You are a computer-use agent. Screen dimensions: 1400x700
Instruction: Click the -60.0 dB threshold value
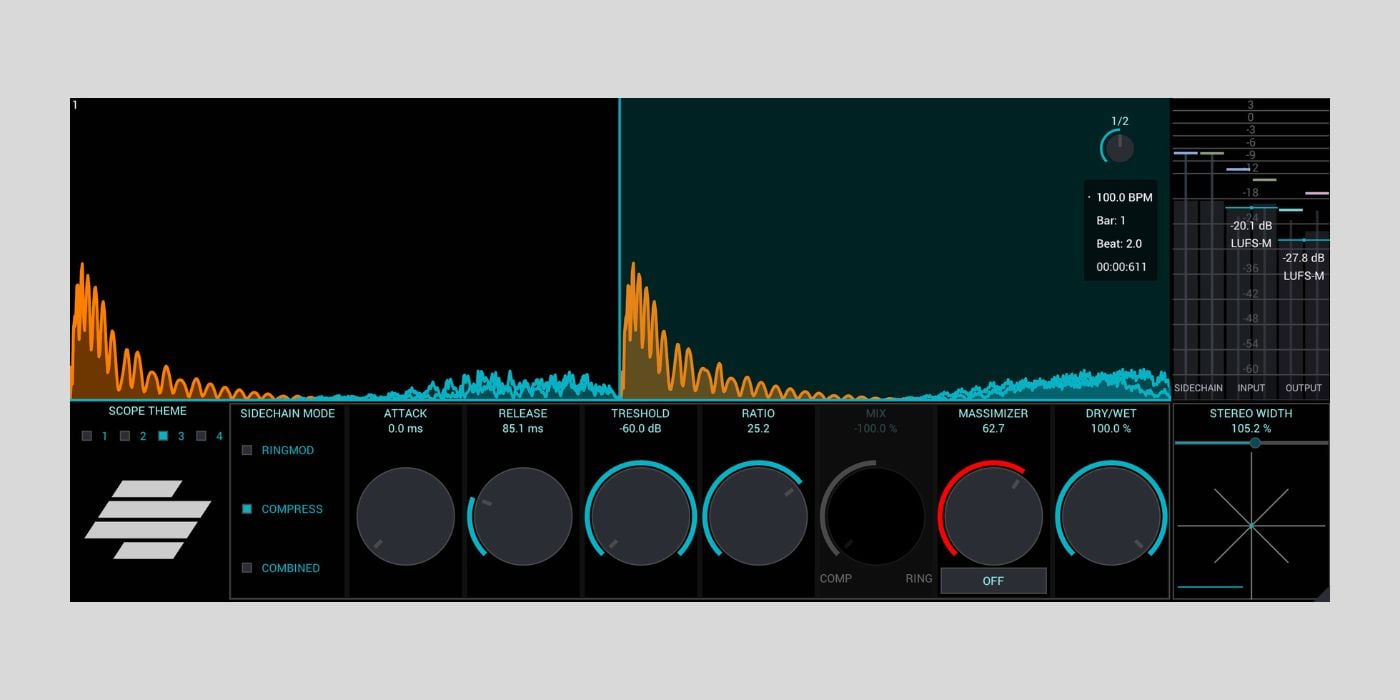(x=641, y=429)
